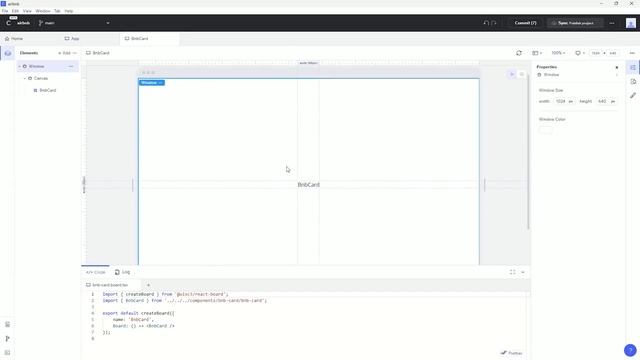The image size is (640, 360).
Task: Click the canvas left resize handle
Action: pyautogui.click(x=133, y=185)
